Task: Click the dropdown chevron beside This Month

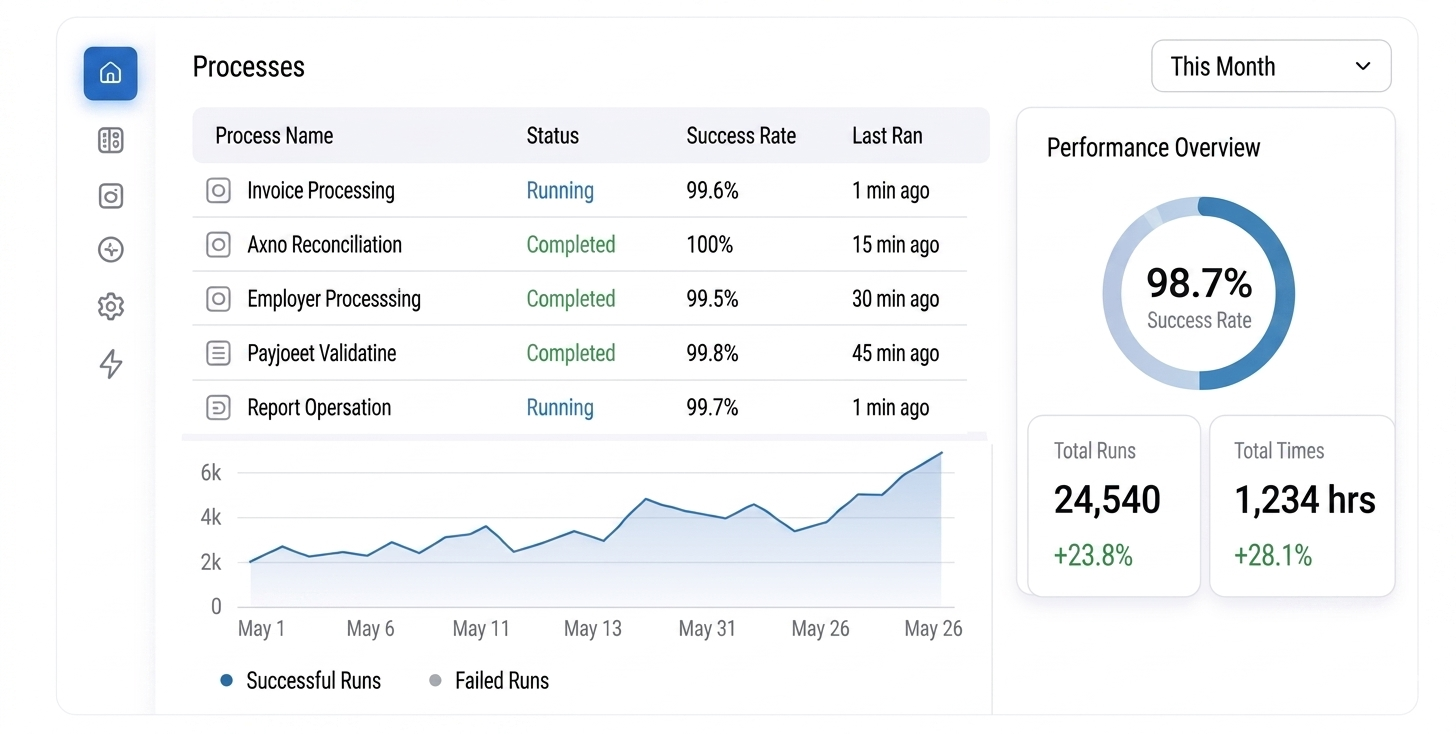Action: [x=1363, y=66]
